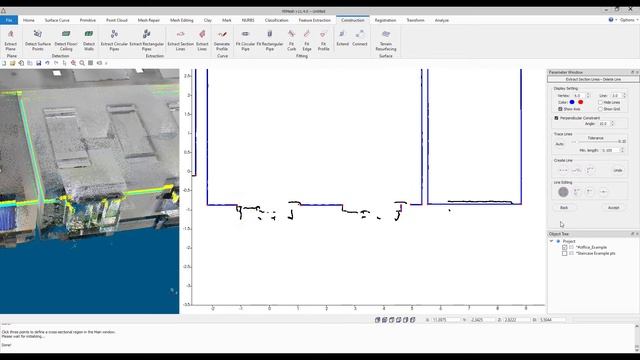
Task: Select the round gray Line Editing button
Action: pos(563,192)
